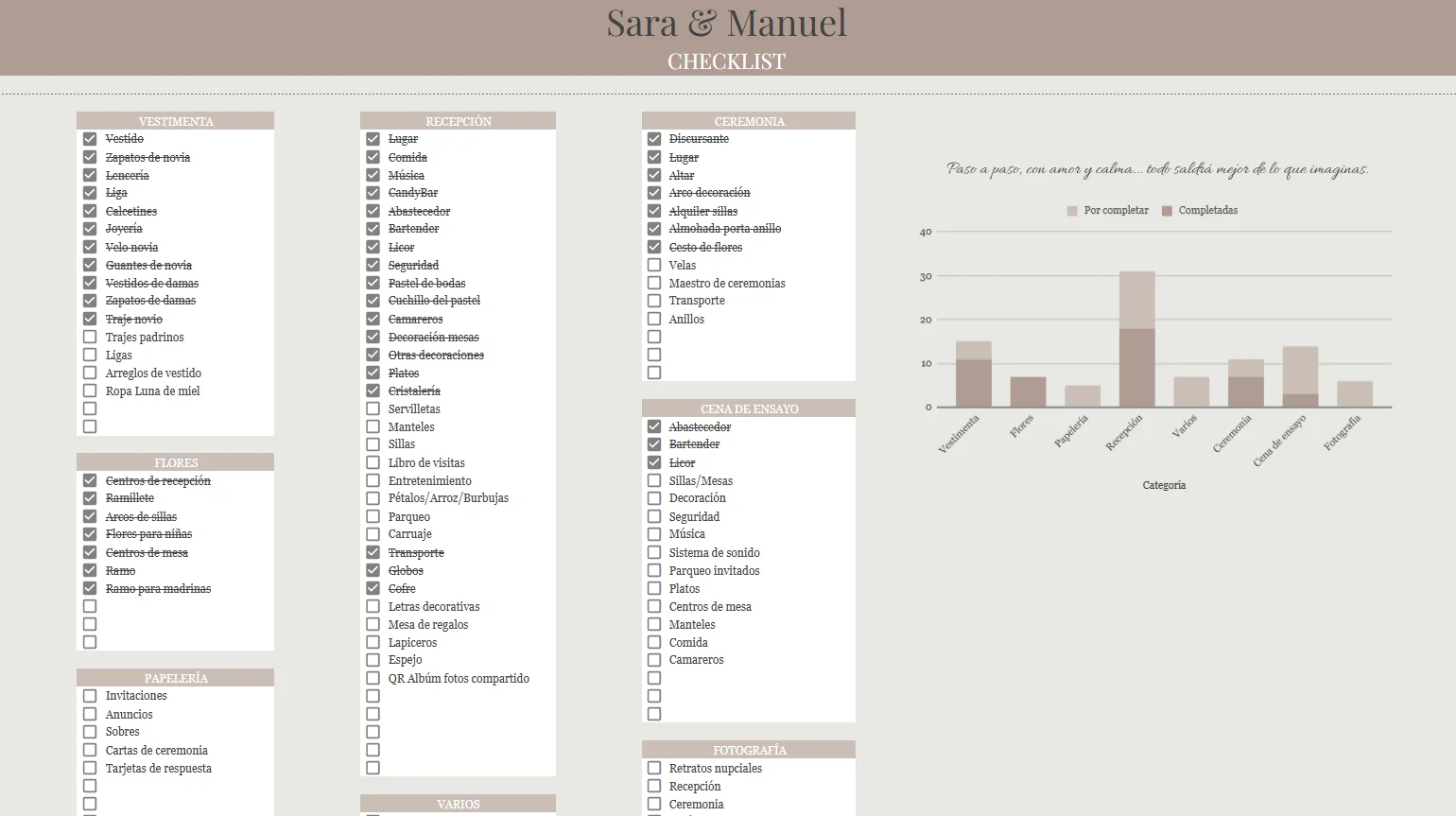Click the Carruaje item text

point(409,534)
